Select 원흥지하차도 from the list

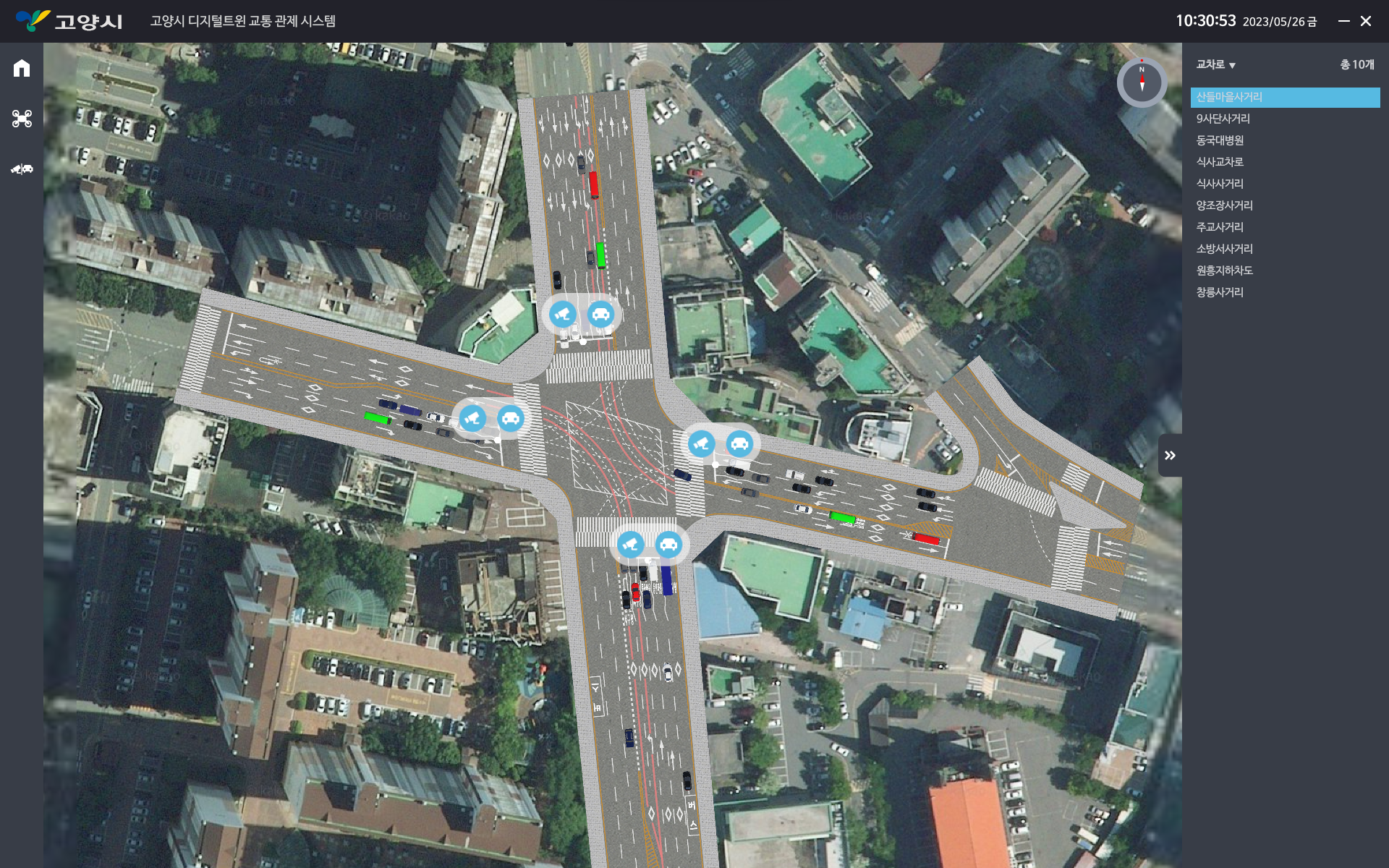pyautogui.click(x=1224, y=271)
